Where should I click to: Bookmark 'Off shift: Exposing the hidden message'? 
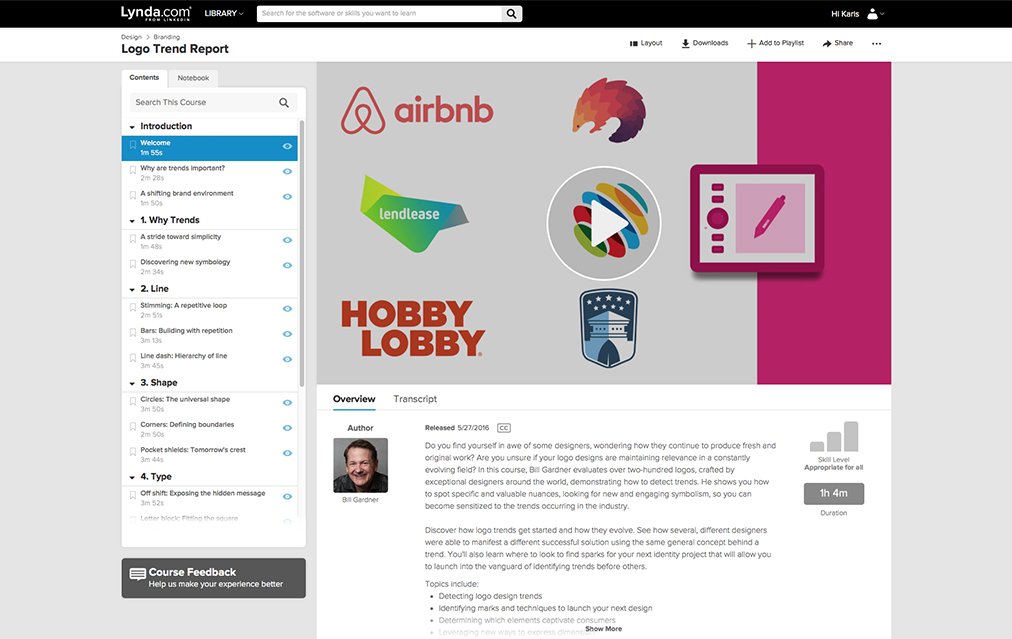coord(133,496)
